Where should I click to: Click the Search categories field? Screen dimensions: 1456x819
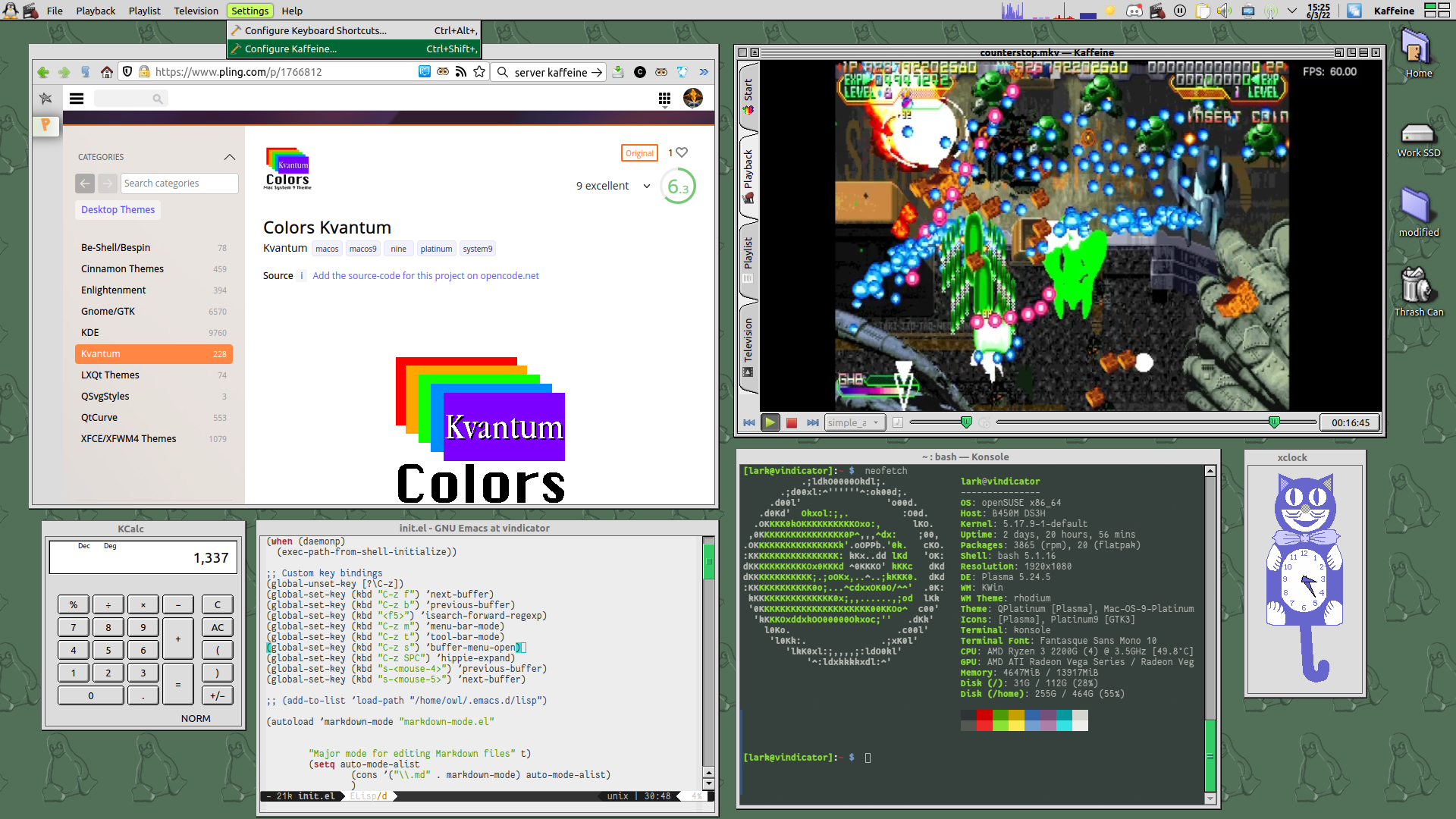click(x=179, y=184)
